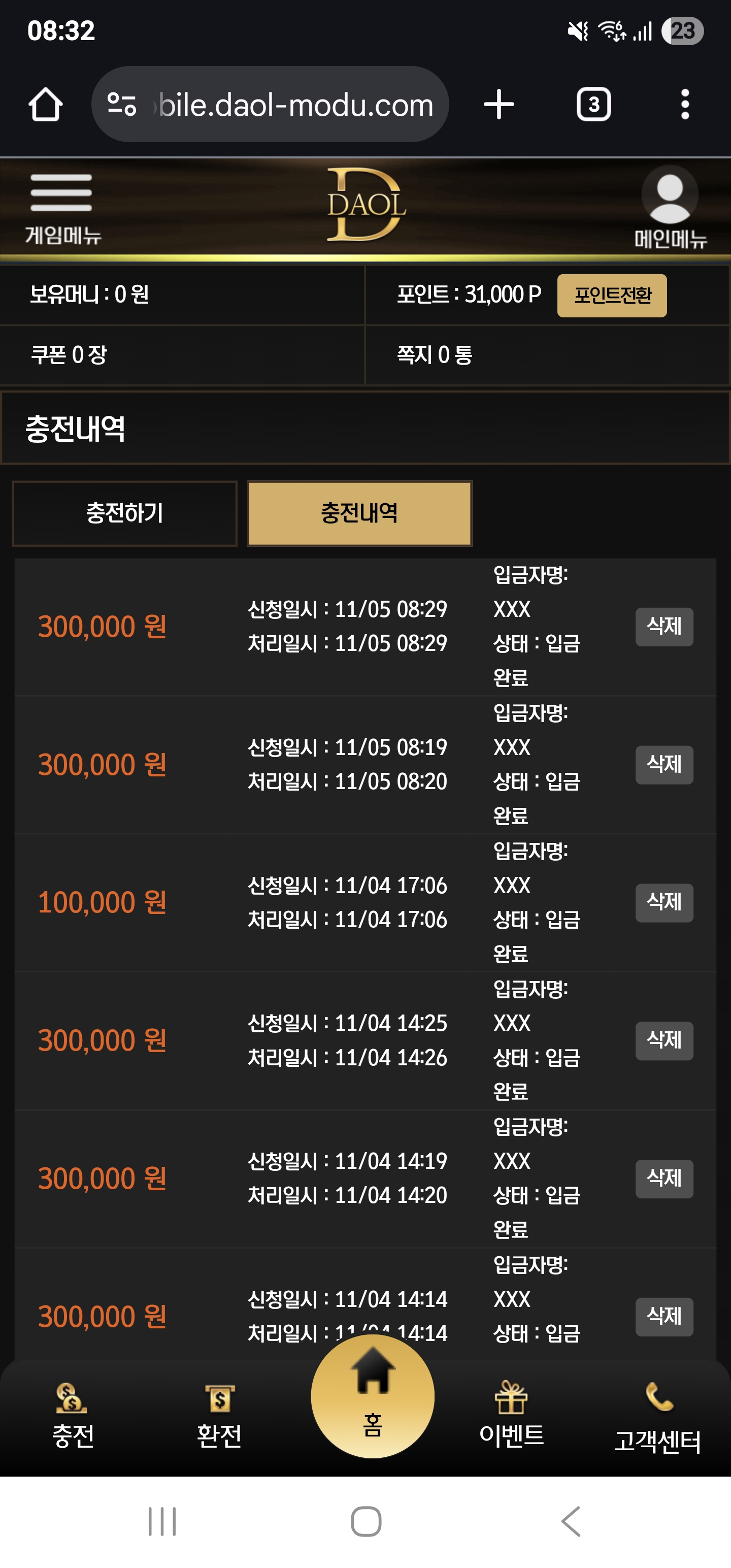Viewport: 731px width, 1568px height.
Task: Switch to the 충전하기 tab
Action: tap(125, 513)
